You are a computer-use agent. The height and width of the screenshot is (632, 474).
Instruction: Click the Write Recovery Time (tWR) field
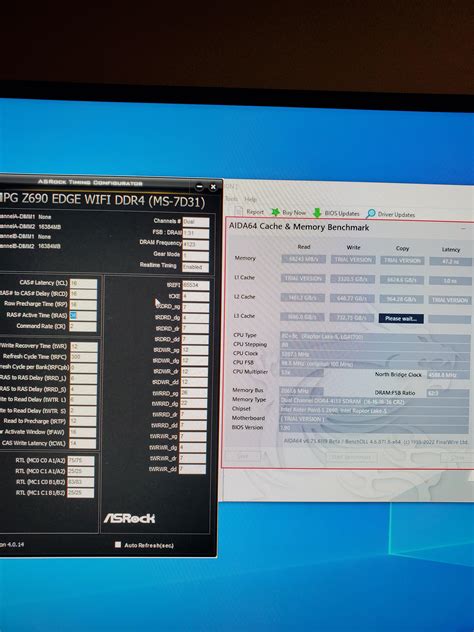[x=83, y=346]
